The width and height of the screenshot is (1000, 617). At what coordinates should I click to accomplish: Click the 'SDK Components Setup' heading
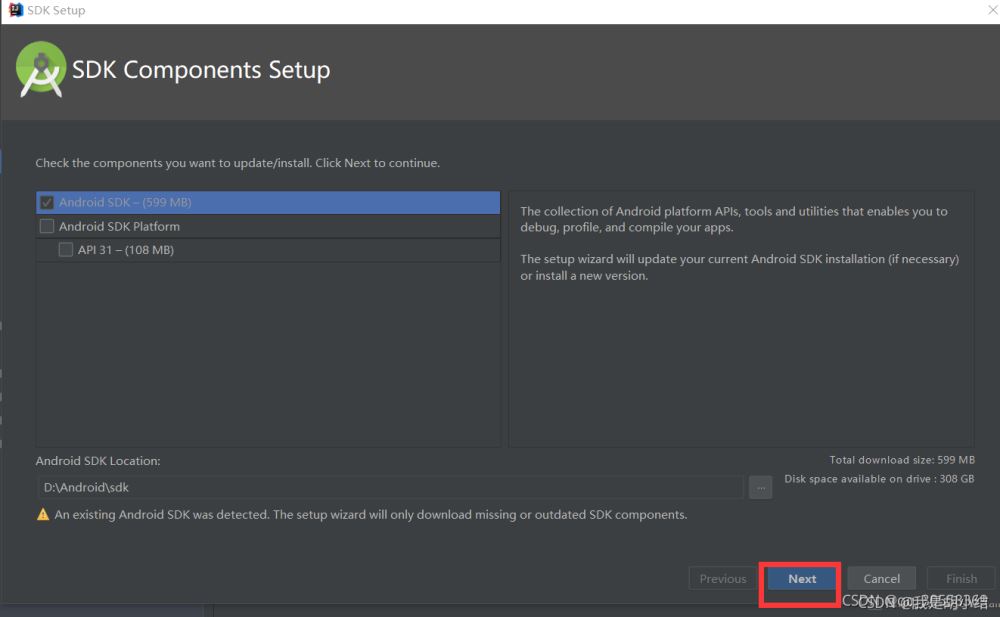201,70
